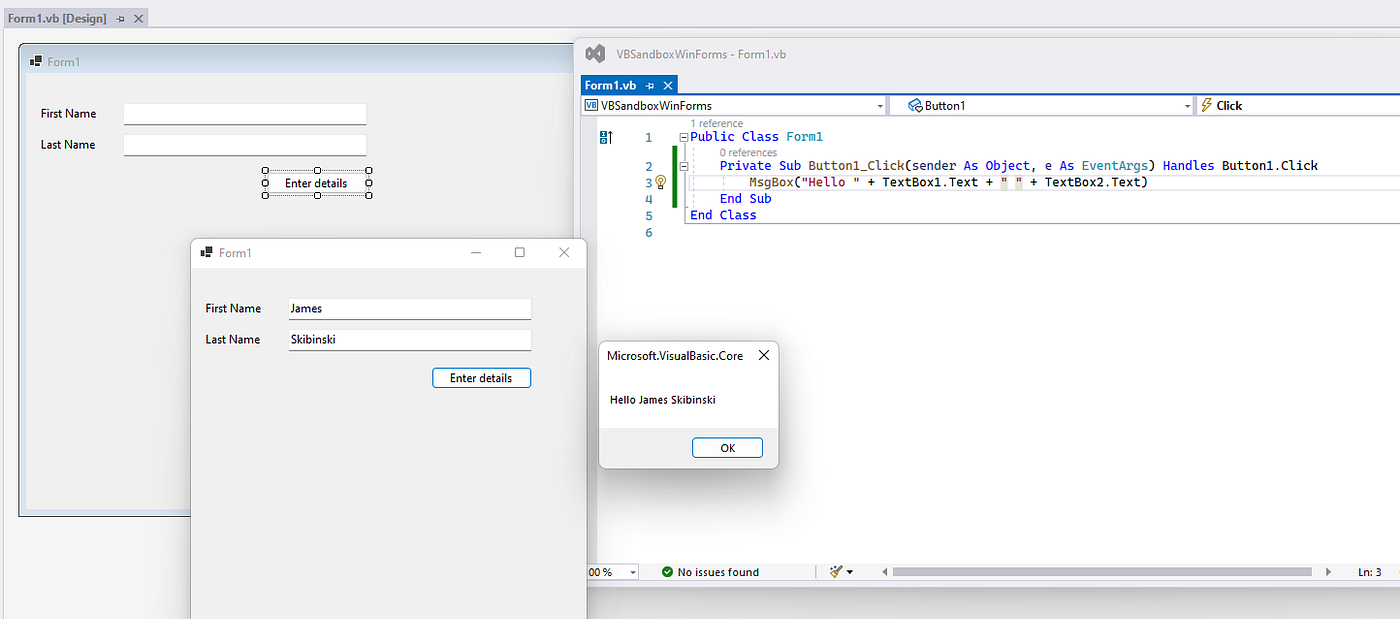Click the designer Form1 title text

click(63, 62)
